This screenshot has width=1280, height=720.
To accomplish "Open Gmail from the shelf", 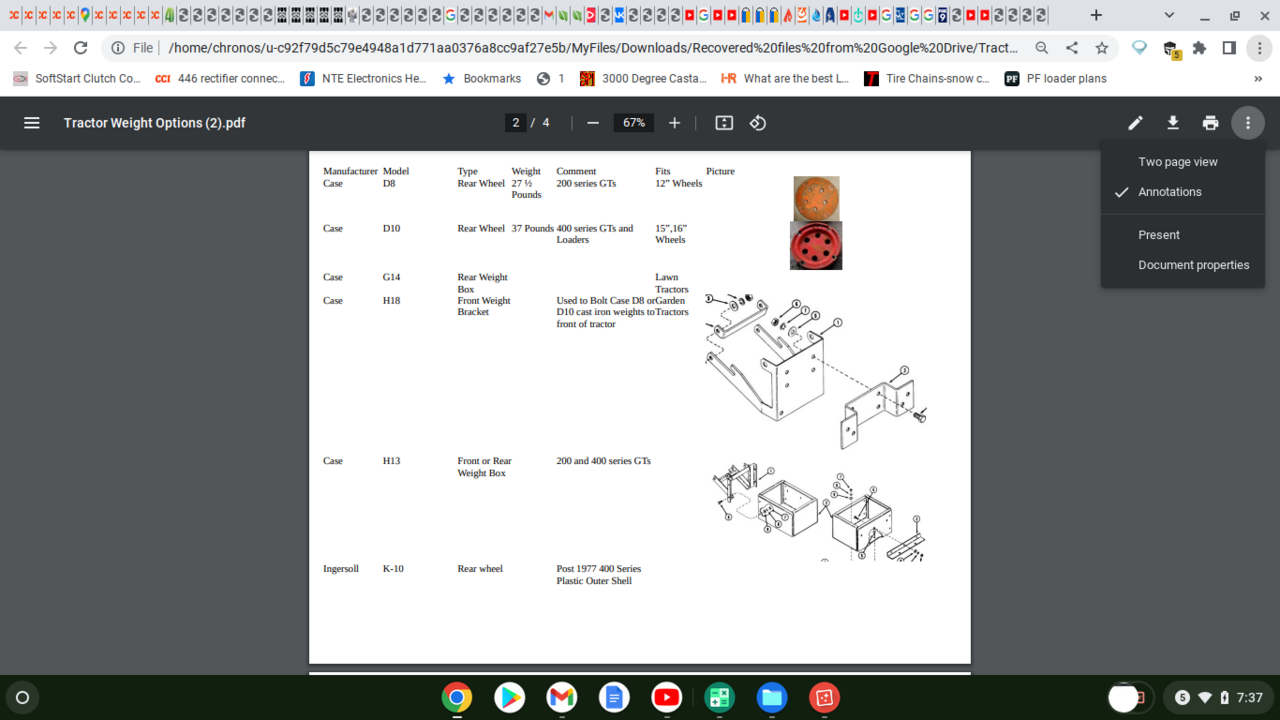I will [x=561, y=697].
